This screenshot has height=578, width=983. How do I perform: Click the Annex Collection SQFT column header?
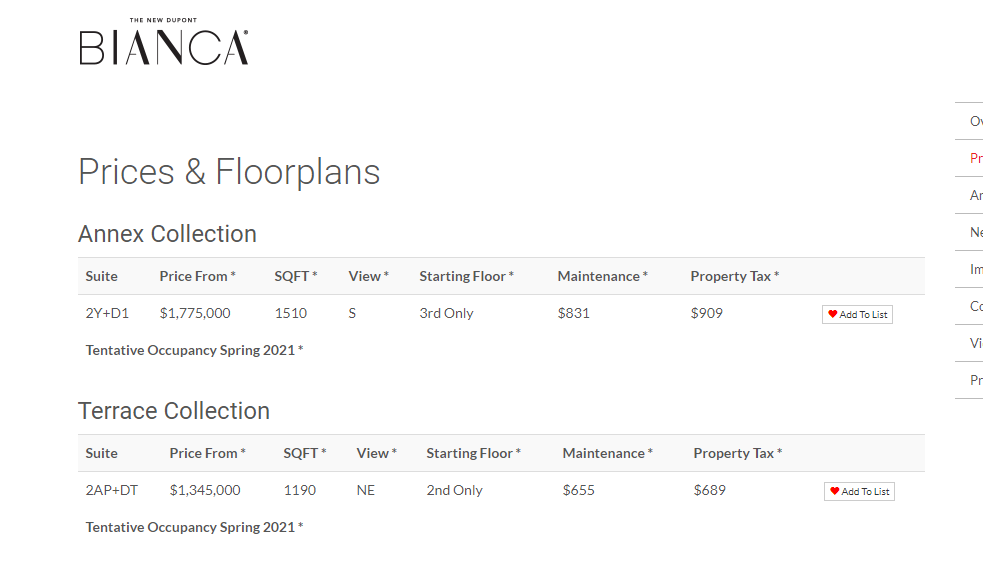296,276
